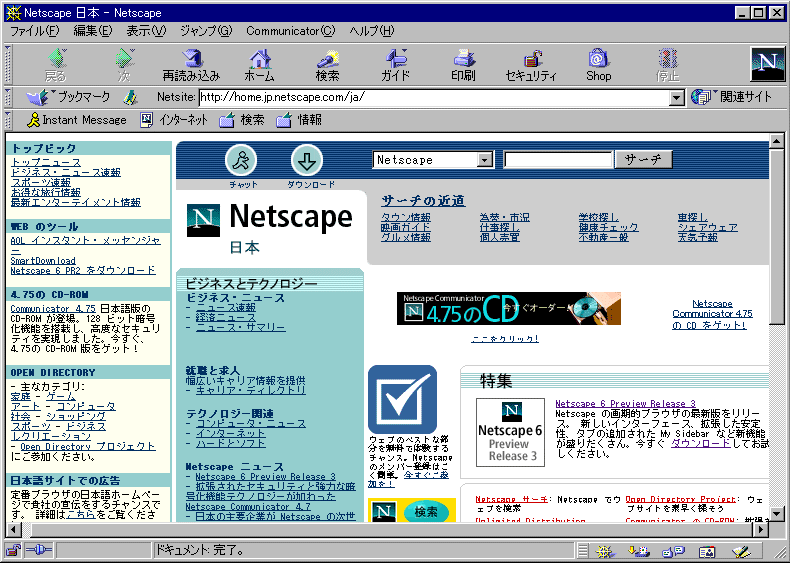This screenshot has width=790, height=563.
Task: Collapse the location toolbar grip handle
Action: click(8, 97)
